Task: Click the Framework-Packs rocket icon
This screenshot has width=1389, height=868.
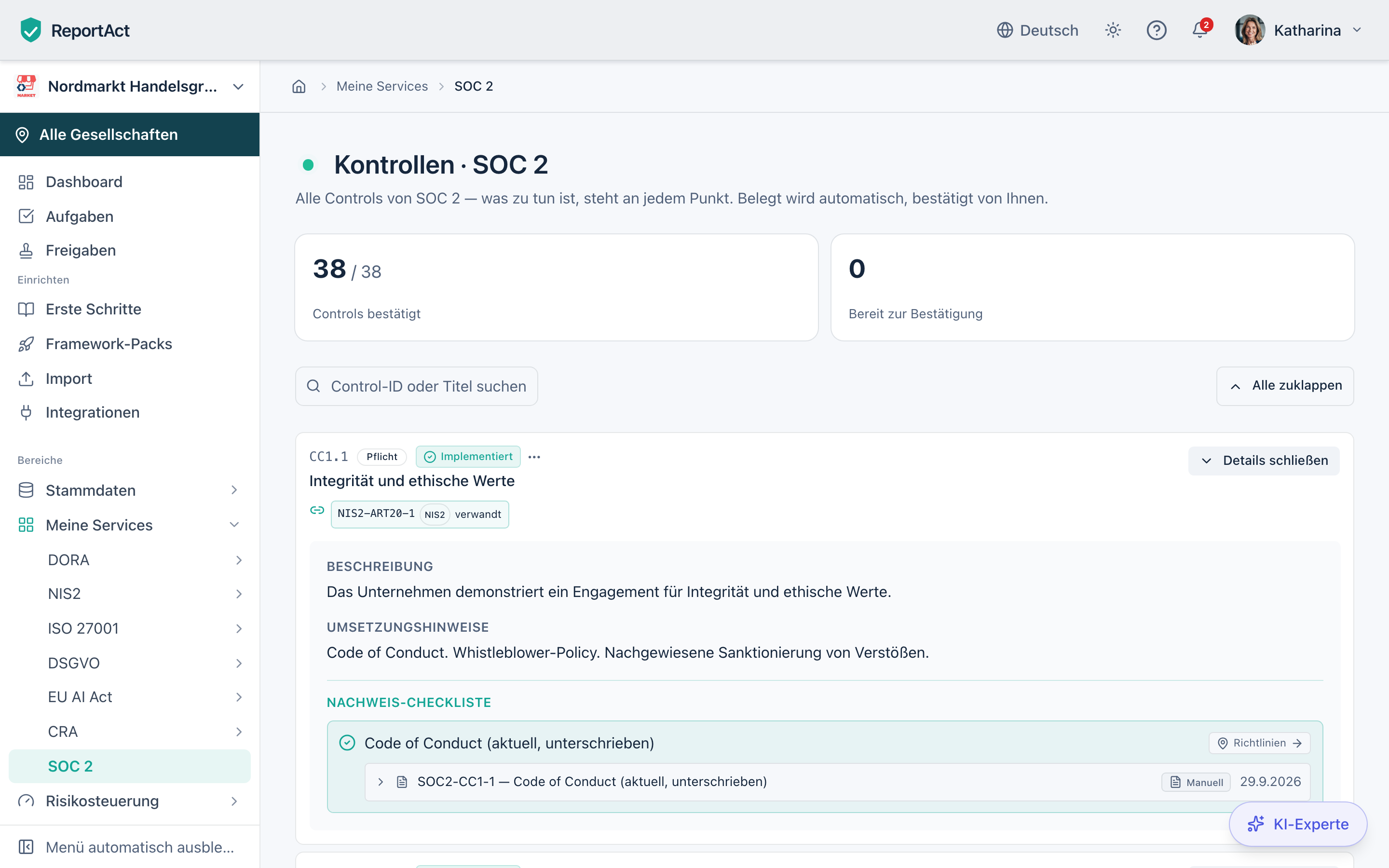Action: pyautogui.click(x=26, y=344)
